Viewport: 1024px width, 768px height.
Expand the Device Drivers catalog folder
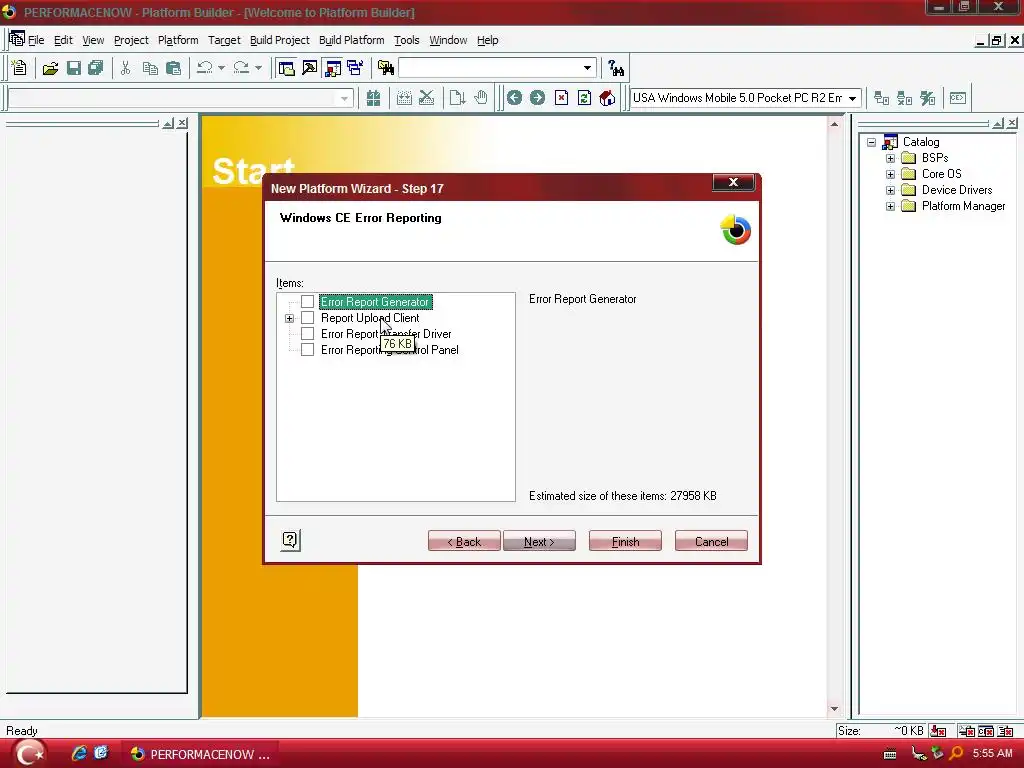(x=890, y=190)
